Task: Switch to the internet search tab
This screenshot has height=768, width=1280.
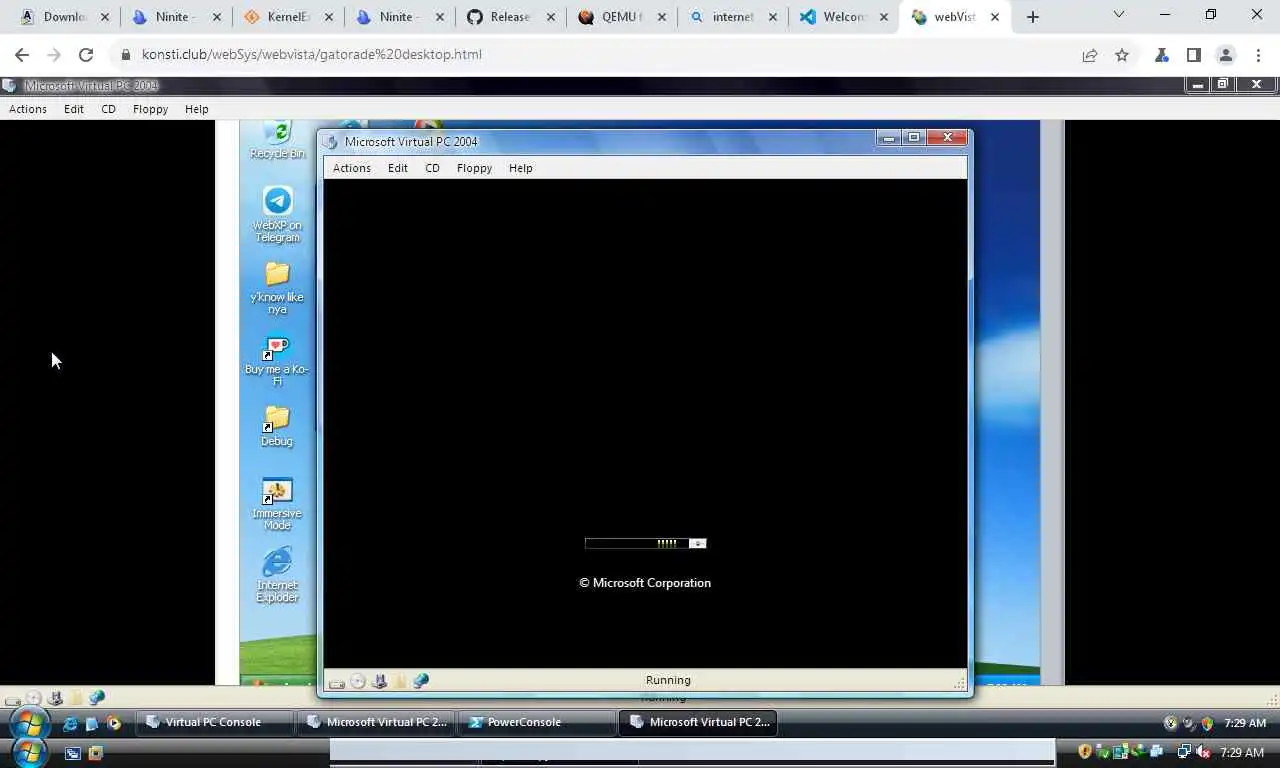Action: coord(732,17)
